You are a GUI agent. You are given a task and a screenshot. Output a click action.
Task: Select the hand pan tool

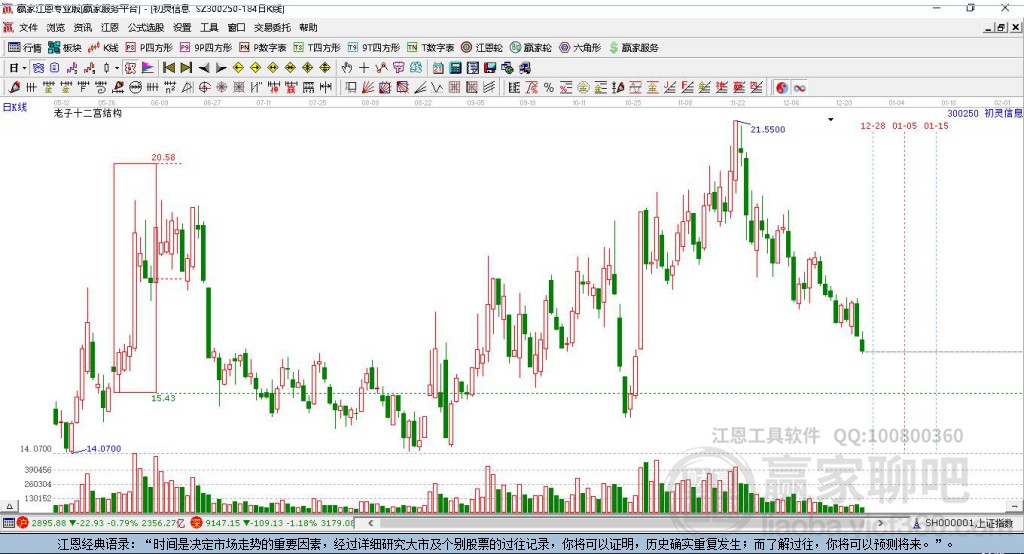(347, 68)
